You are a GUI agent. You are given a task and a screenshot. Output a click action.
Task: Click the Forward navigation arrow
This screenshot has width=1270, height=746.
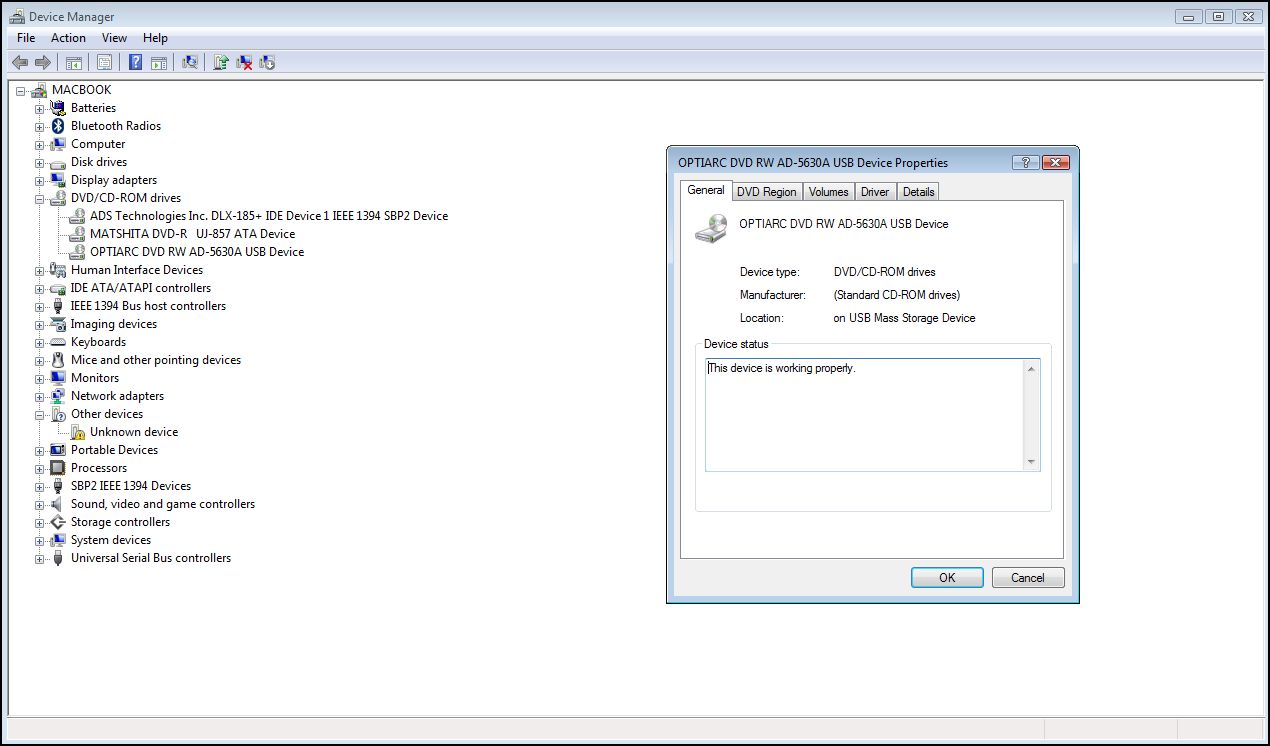point(42,62)
